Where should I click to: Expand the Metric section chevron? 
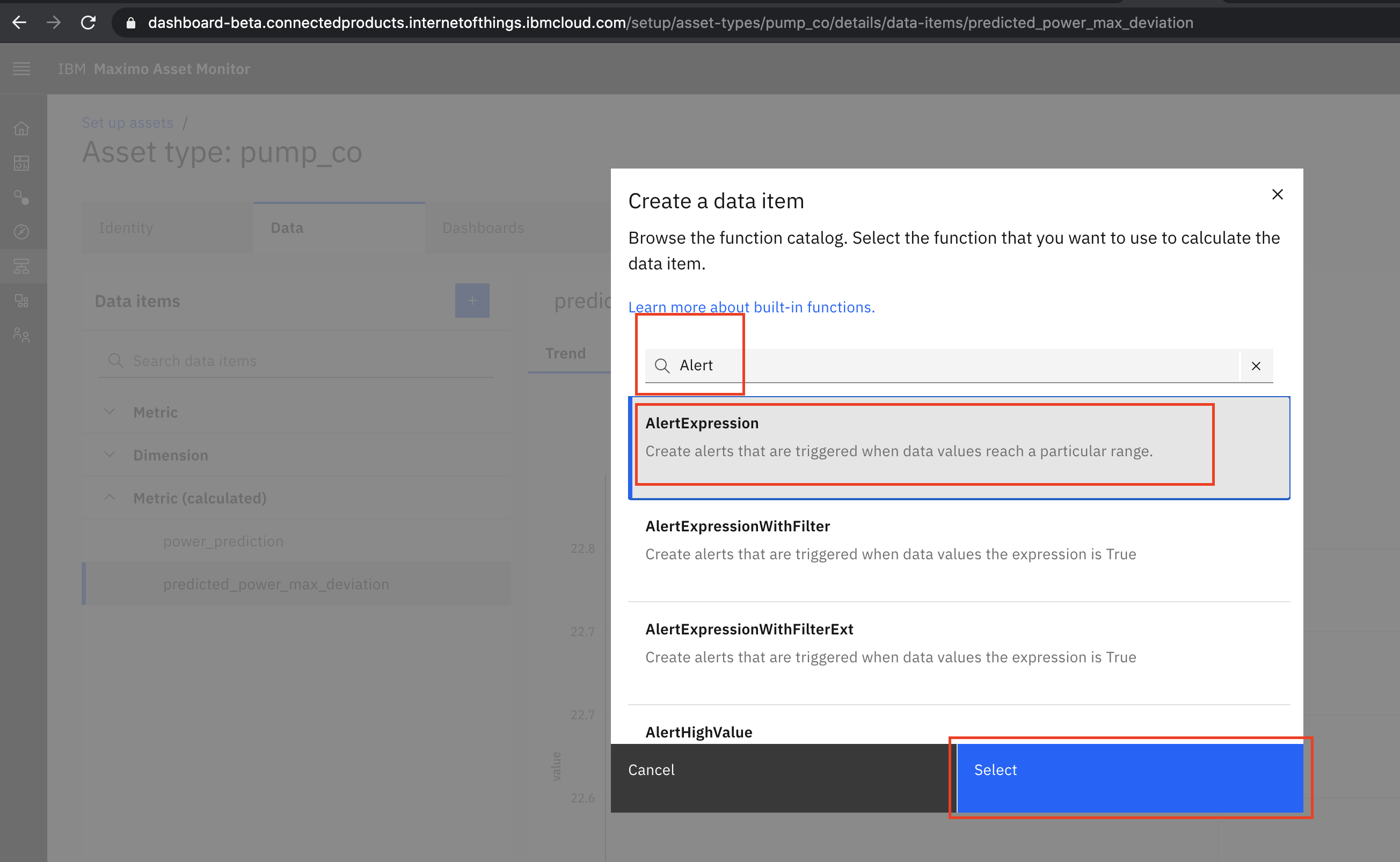tap(110, 412)
